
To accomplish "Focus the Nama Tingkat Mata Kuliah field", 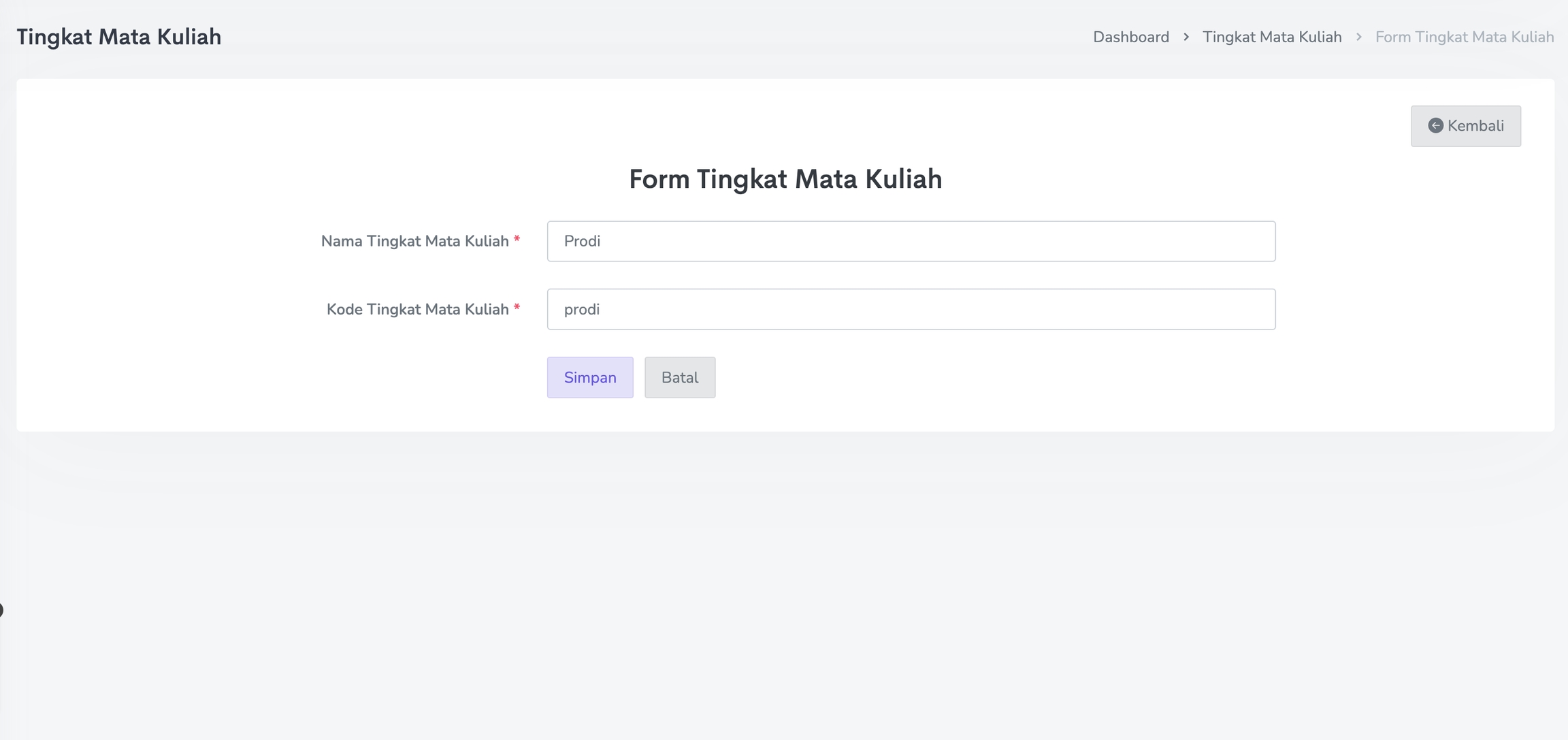I will (x=911, y=241).
